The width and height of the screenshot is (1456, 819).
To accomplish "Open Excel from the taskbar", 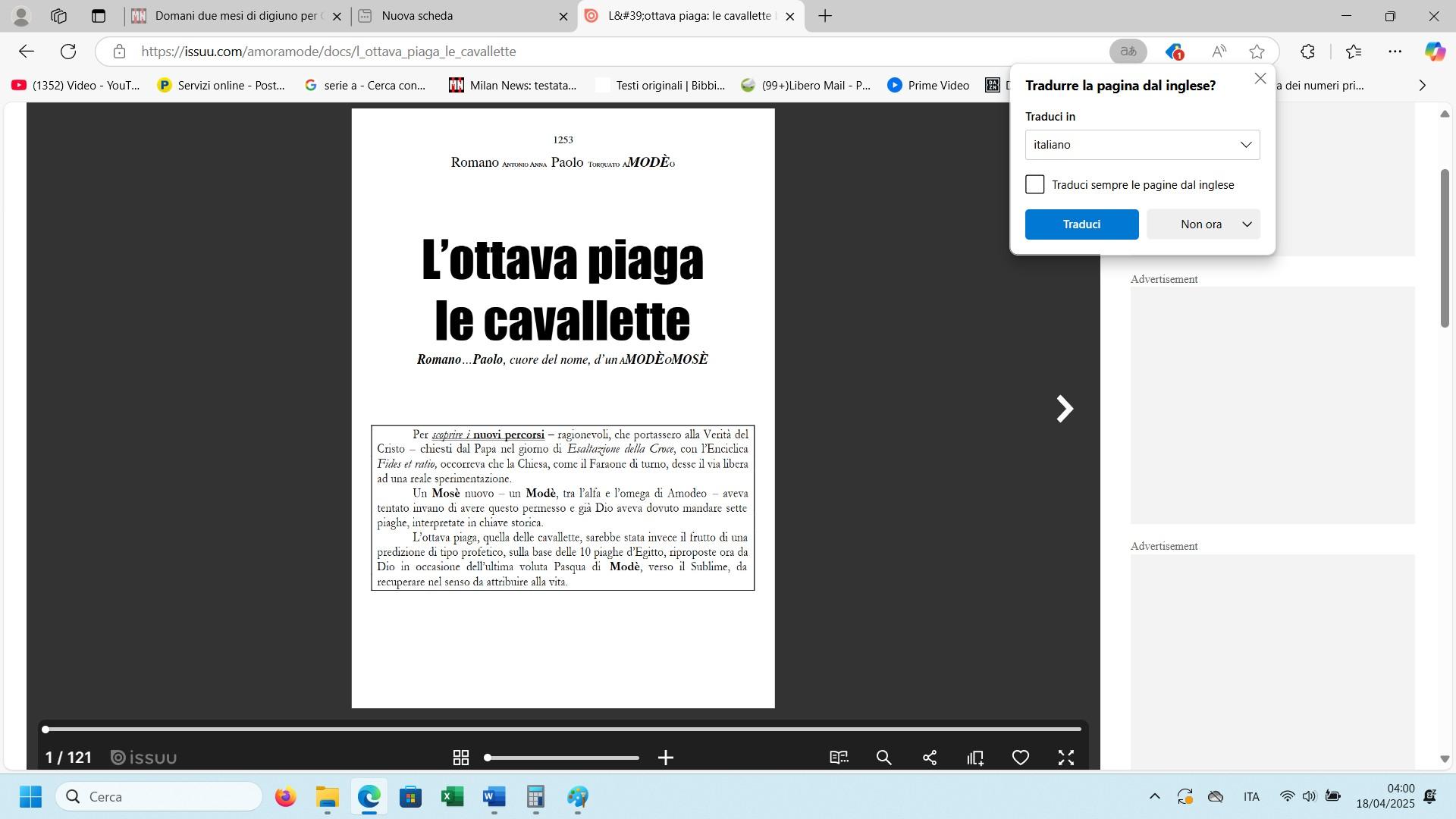I will 453,797.
